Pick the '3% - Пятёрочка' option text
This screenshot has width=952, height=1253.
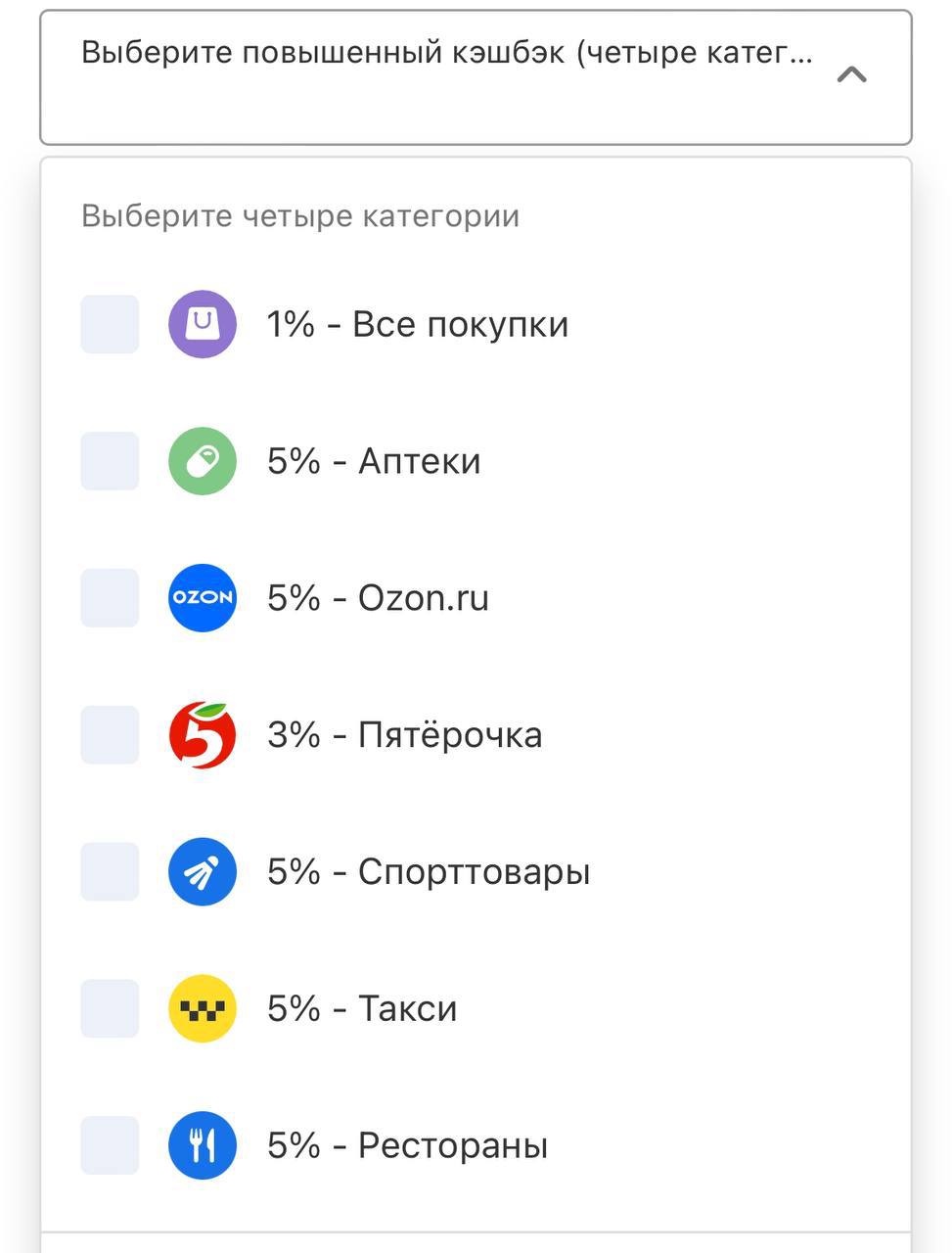[404, 735]
